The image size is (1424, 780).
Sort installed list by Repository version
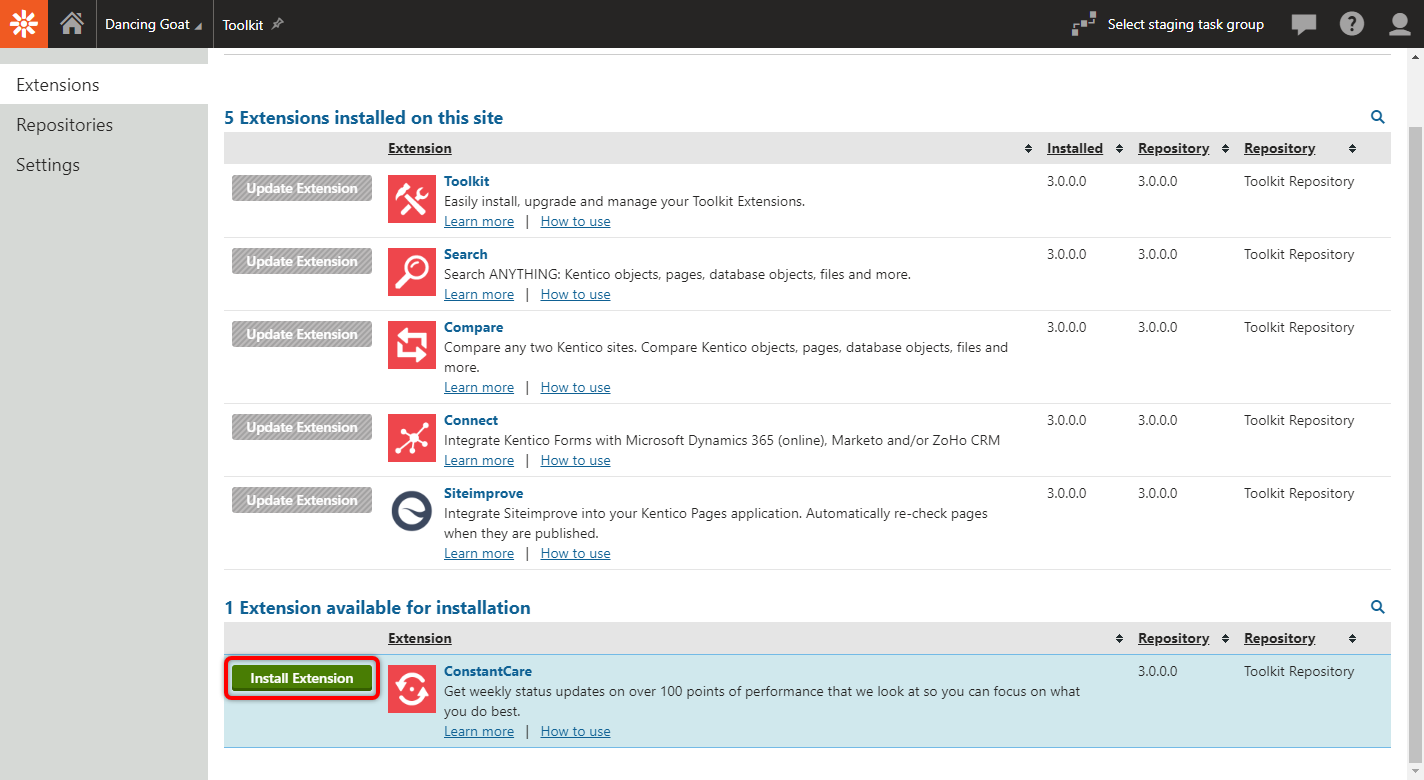[1225, 148]
